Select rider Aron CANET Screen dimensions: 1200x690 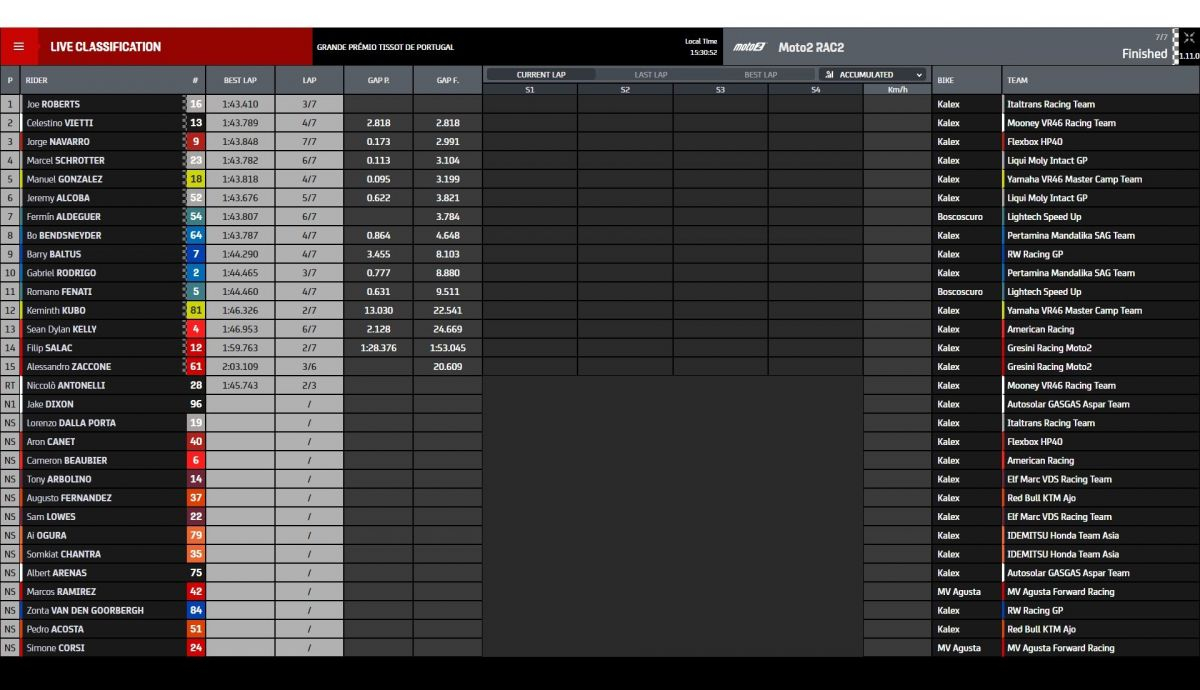click(x=51, y=441)
